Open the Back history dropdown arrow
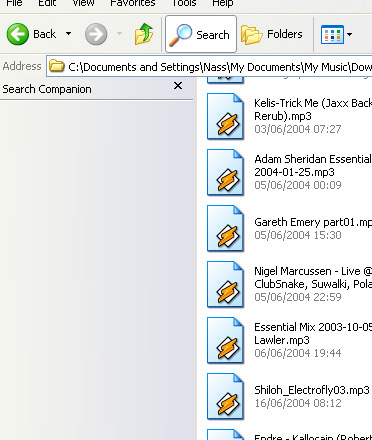The image size is (372, 440). point(68,34)
